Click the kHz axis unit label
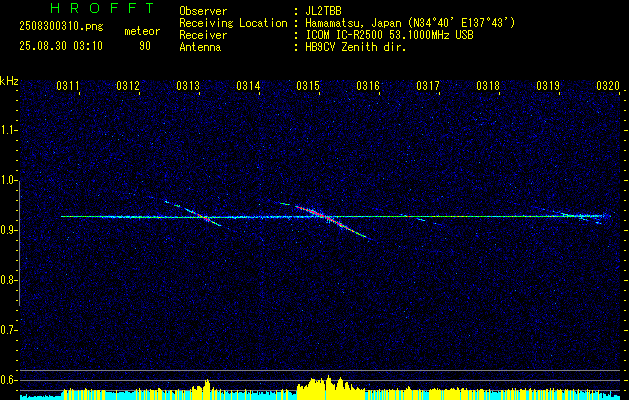This screenshot has height=400, width=629. [x=9, y=81]
